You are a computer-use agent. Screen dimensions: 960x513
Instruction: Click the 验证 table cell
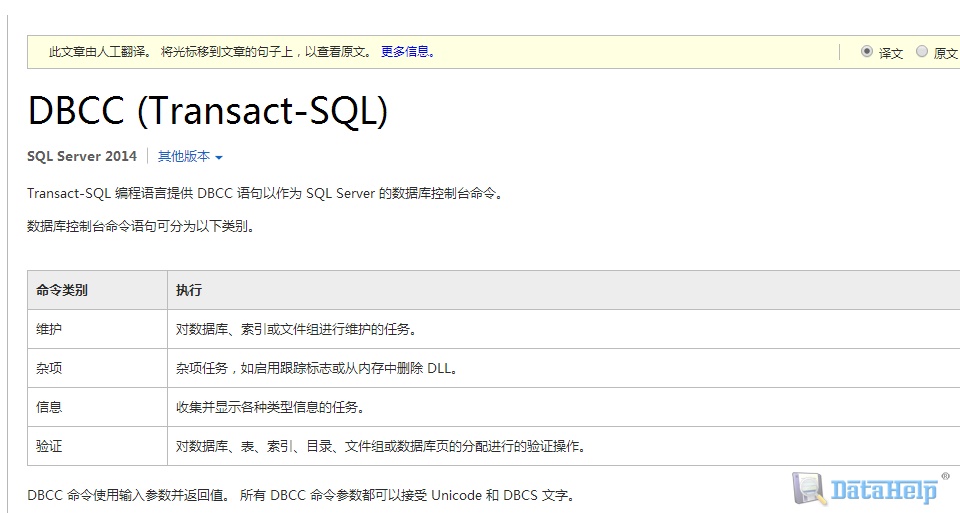(x=97, y=446)
